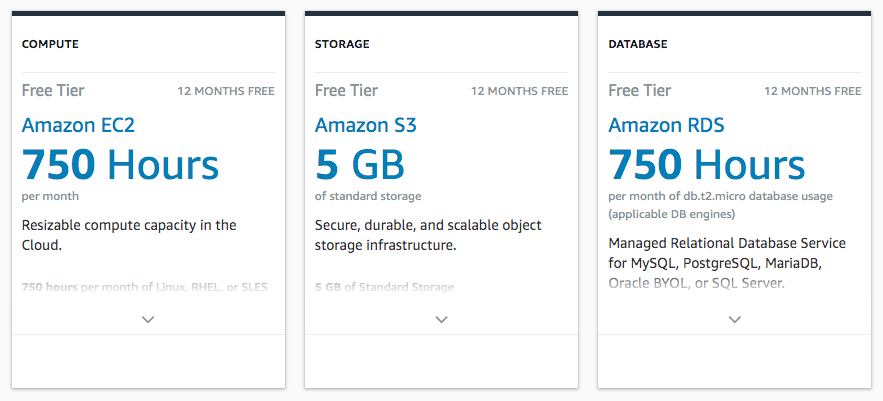Open the Amazon S3 link
This screenshot has width=883, height=401.
pyautogui.click(x=365, y=125)
